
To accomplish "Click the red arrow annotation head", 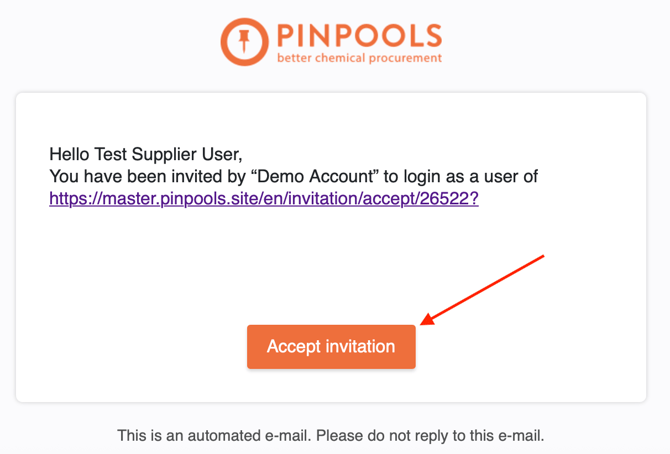I will [425, 322].
